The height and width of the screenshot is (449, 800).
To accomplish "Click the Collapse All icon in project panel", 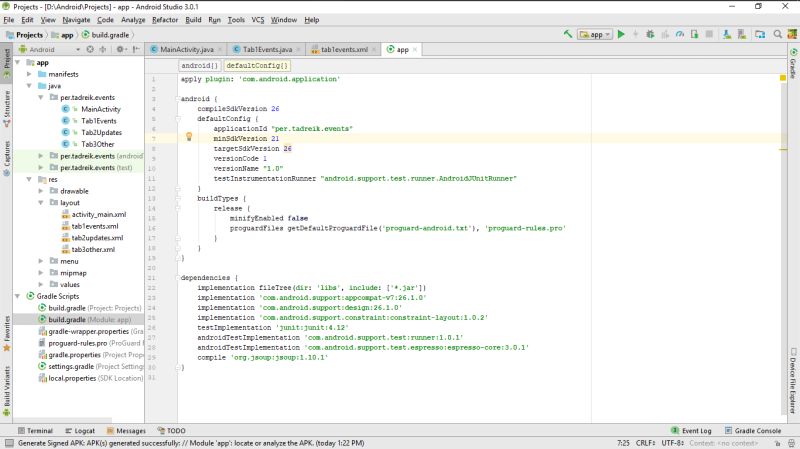I will [103, 49].
